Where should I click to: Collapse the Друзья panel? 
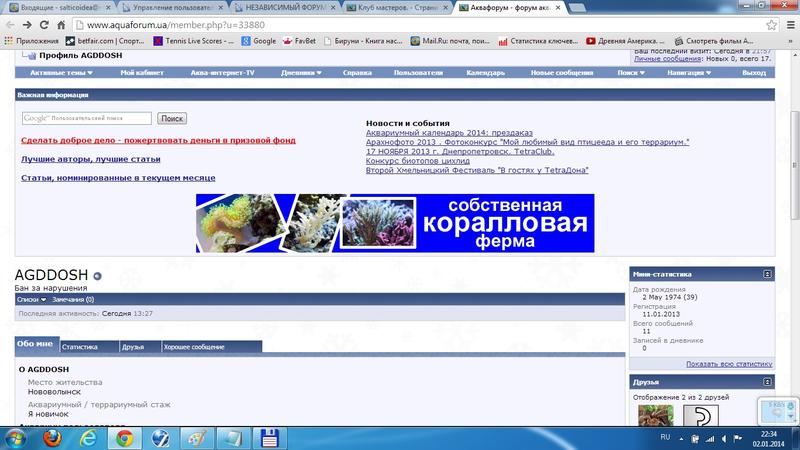(767, 383)
